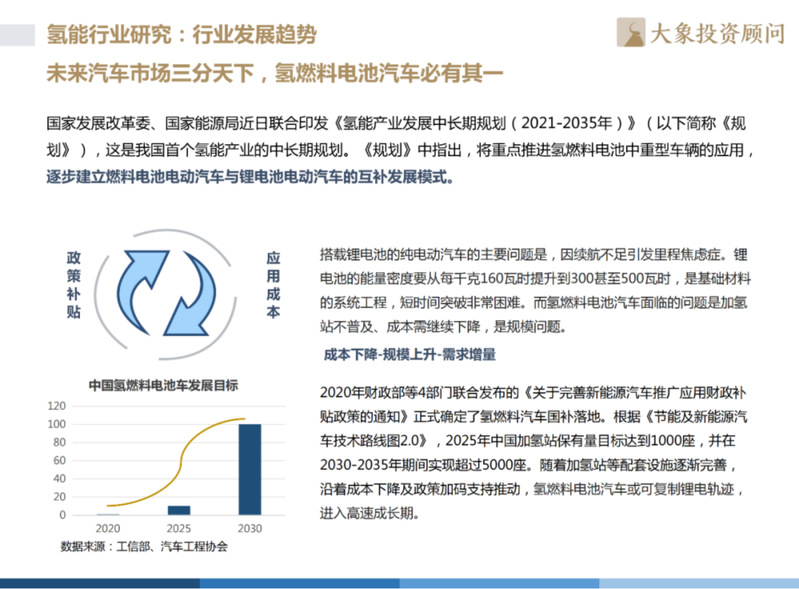Click the 大象投资顾问 brand name text
Image resolution: width=799 pixels, height=589 pixels.
coord(718,34)
